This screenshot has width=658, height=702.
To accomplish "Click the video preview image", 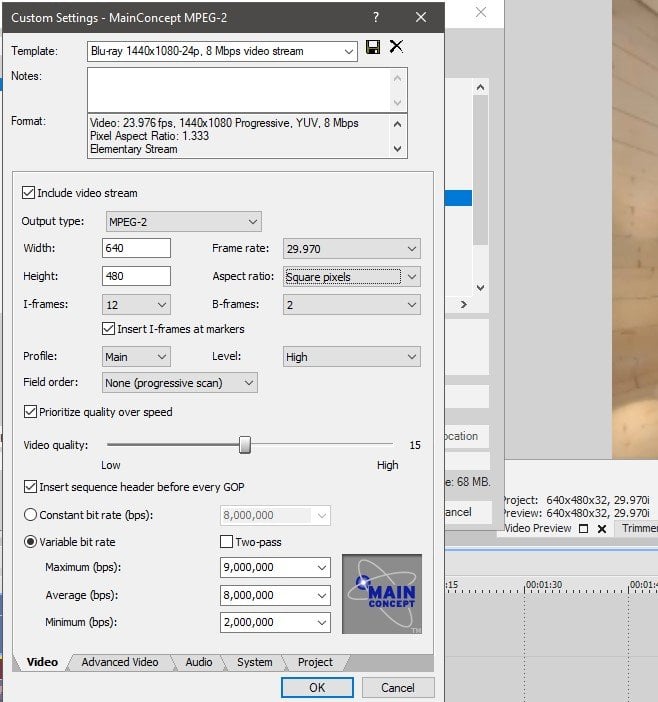I will coord(635,229).
